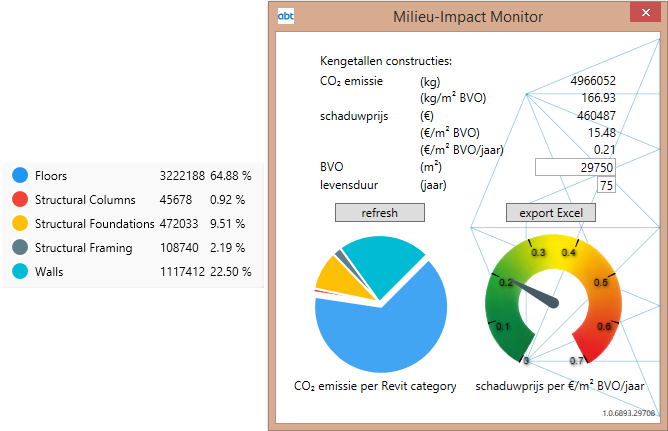The width and height of the screenshot is (668, 431).
Task: Click the 9.51 % percentage
Action: coord(227,224)
